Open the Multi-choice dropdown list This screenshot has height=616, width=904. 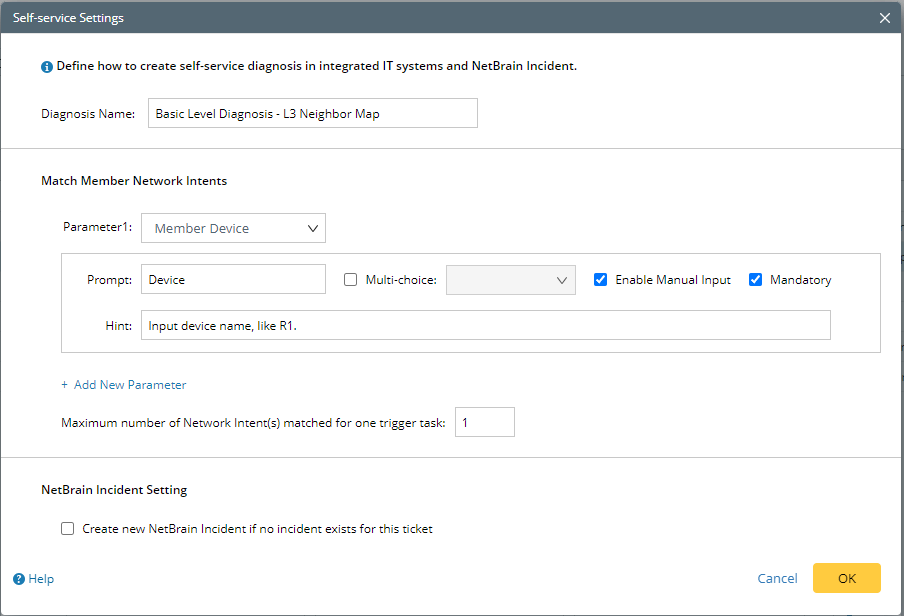pos(511,280)
